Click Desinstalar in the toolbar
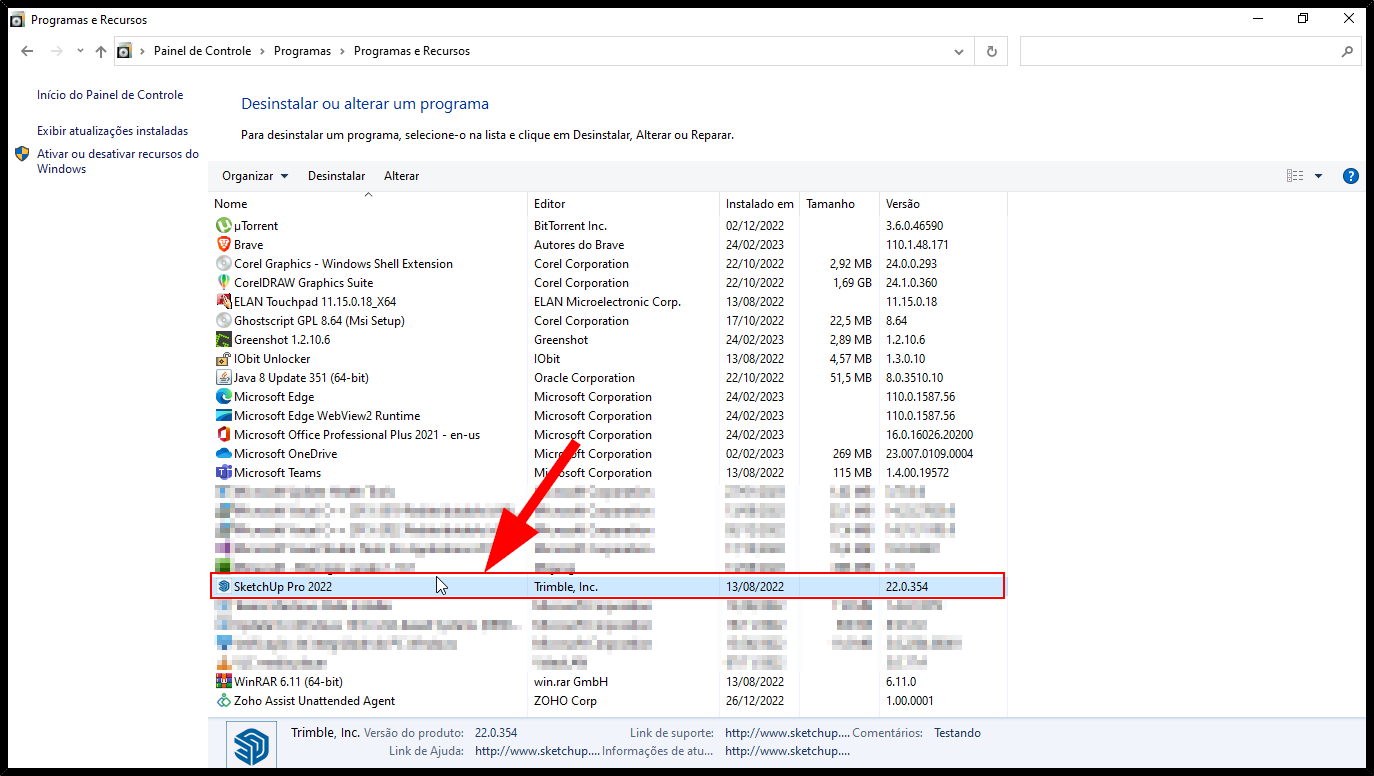The image size is (1374, 776). [336, 176]
